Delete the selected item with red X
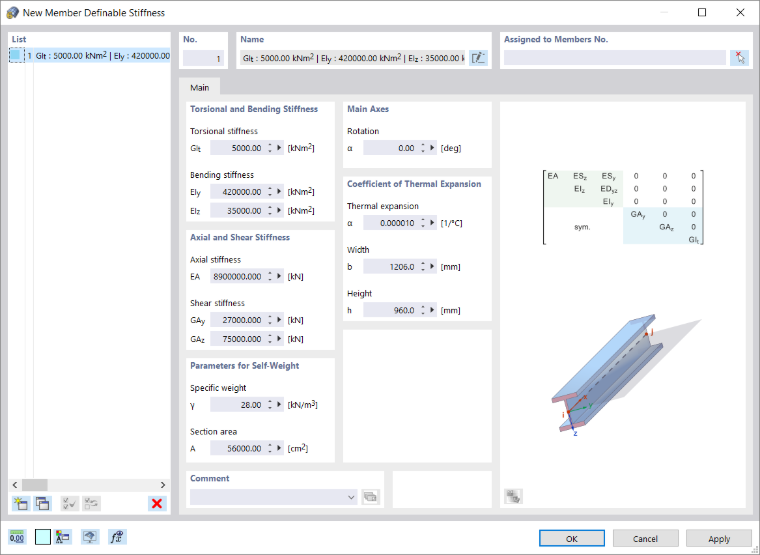The width and height of the screenshot is (760, 555). [x=157, y=504]
